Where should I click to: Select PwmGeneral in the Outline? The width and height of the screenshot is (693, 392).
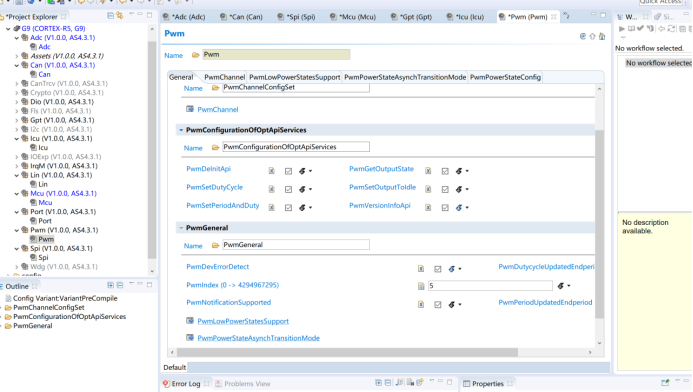[x=32, y=326]
